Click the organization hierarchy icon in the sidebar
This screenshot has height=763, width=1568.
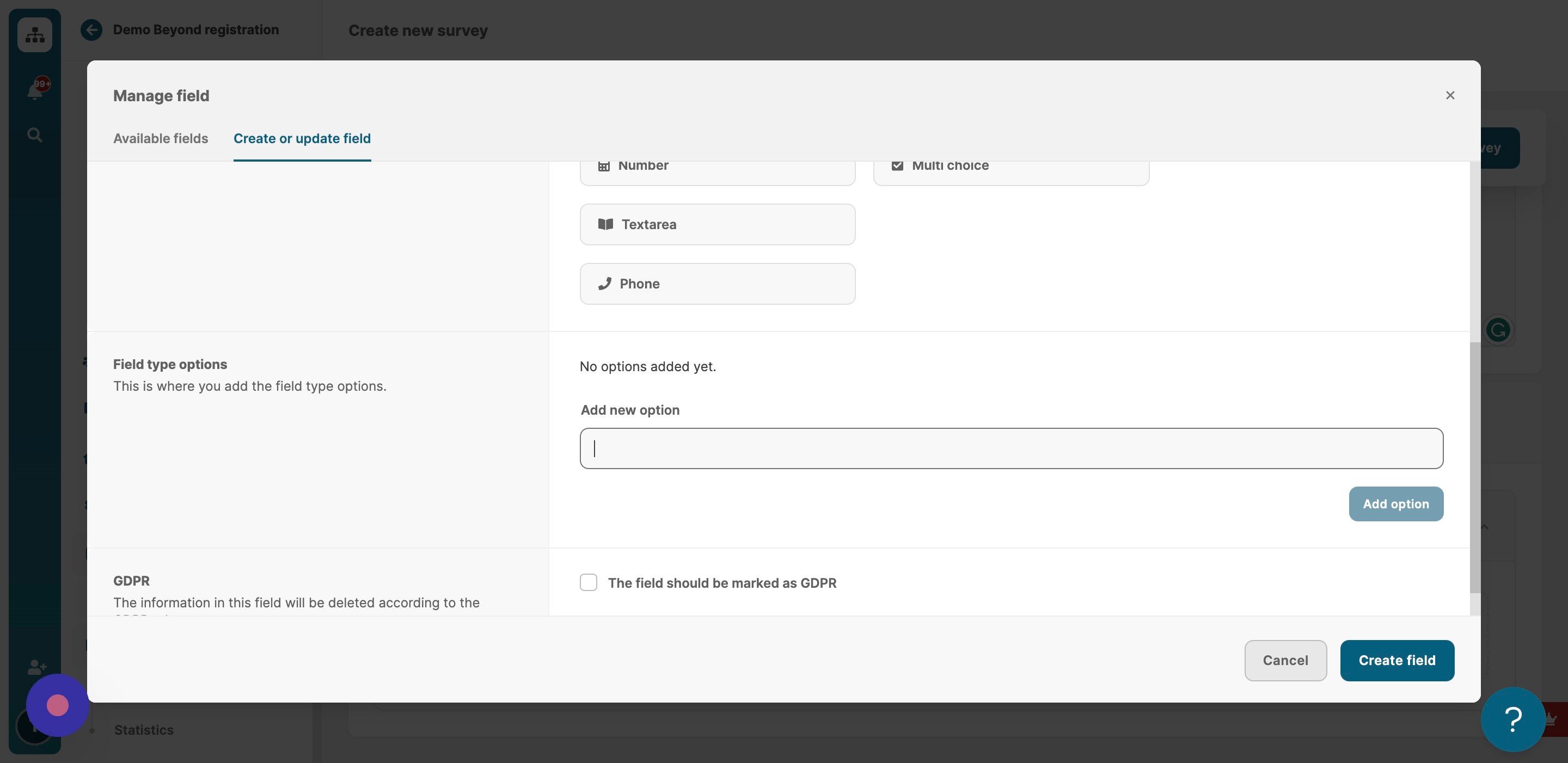(x=35, y=35)
